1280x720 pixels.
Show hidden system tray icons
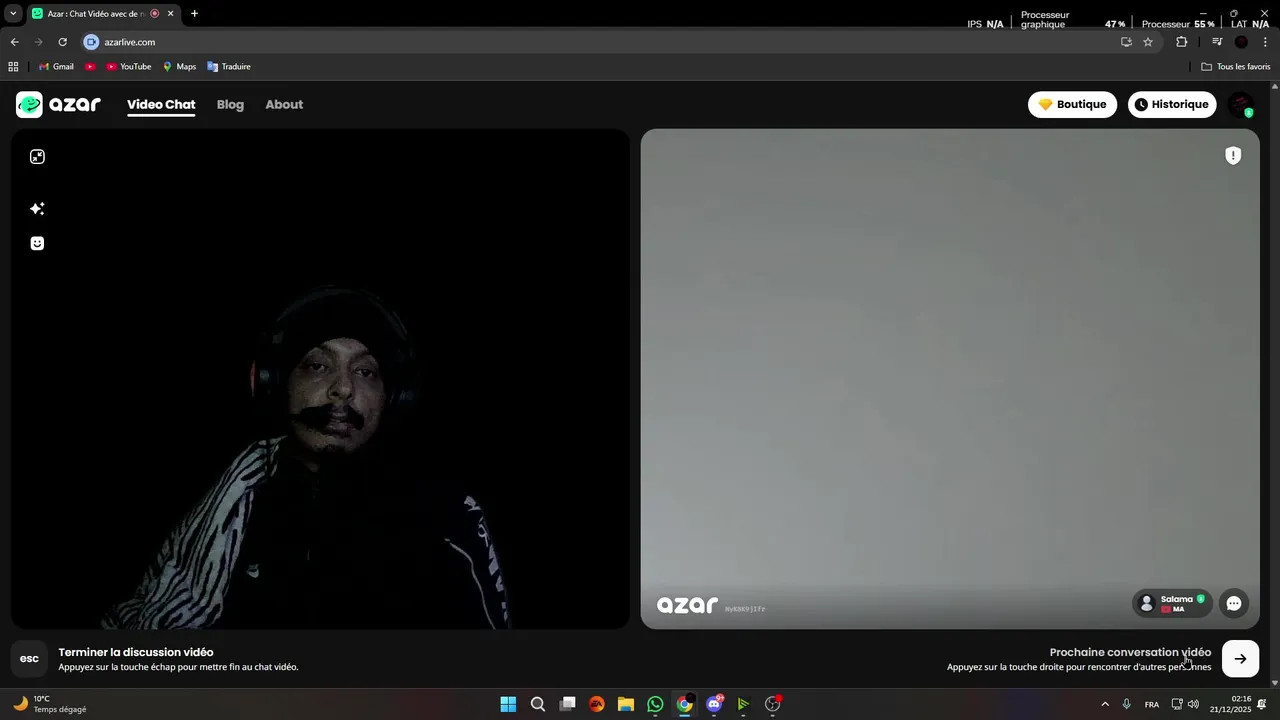[1104, 704]
